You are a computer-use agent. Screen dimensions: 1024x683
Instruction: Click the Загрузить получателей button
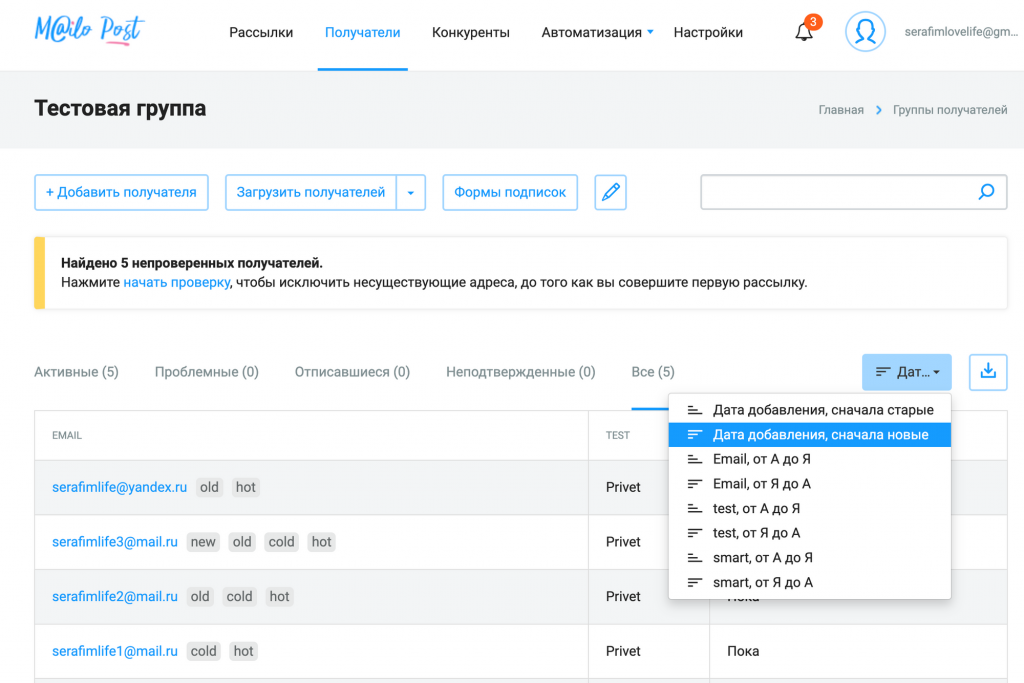tap(311, 193)
